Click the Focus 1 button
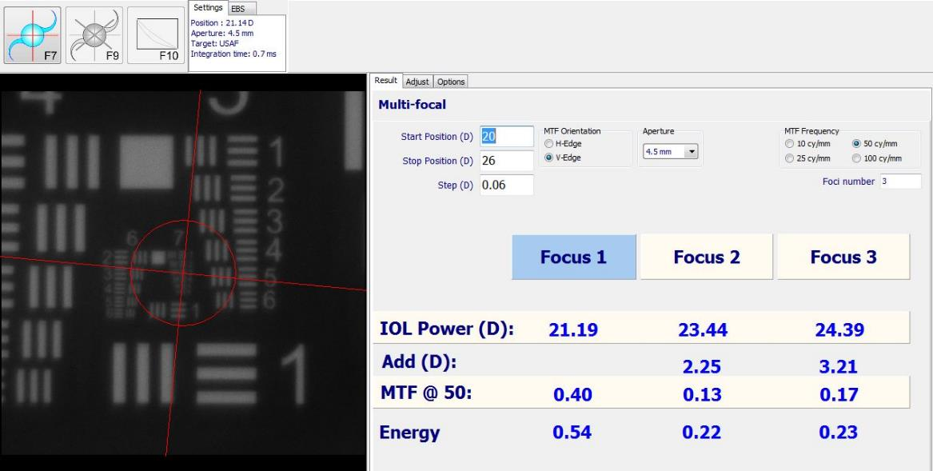 point(573,257)
